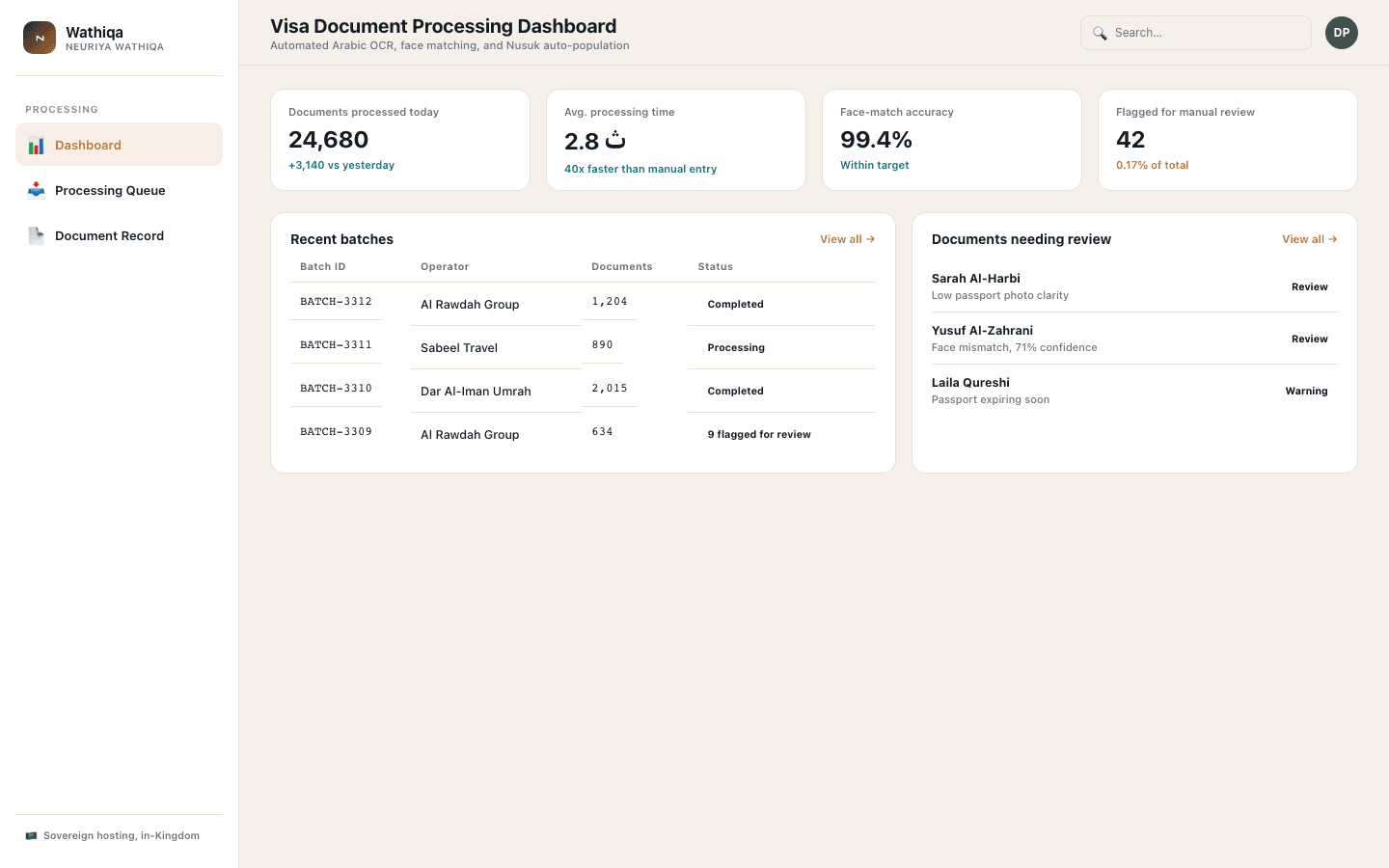Click Review for Sarah Al-Harbi
The width and height of the screenshot is (1389, 868).
[1310, 286]
